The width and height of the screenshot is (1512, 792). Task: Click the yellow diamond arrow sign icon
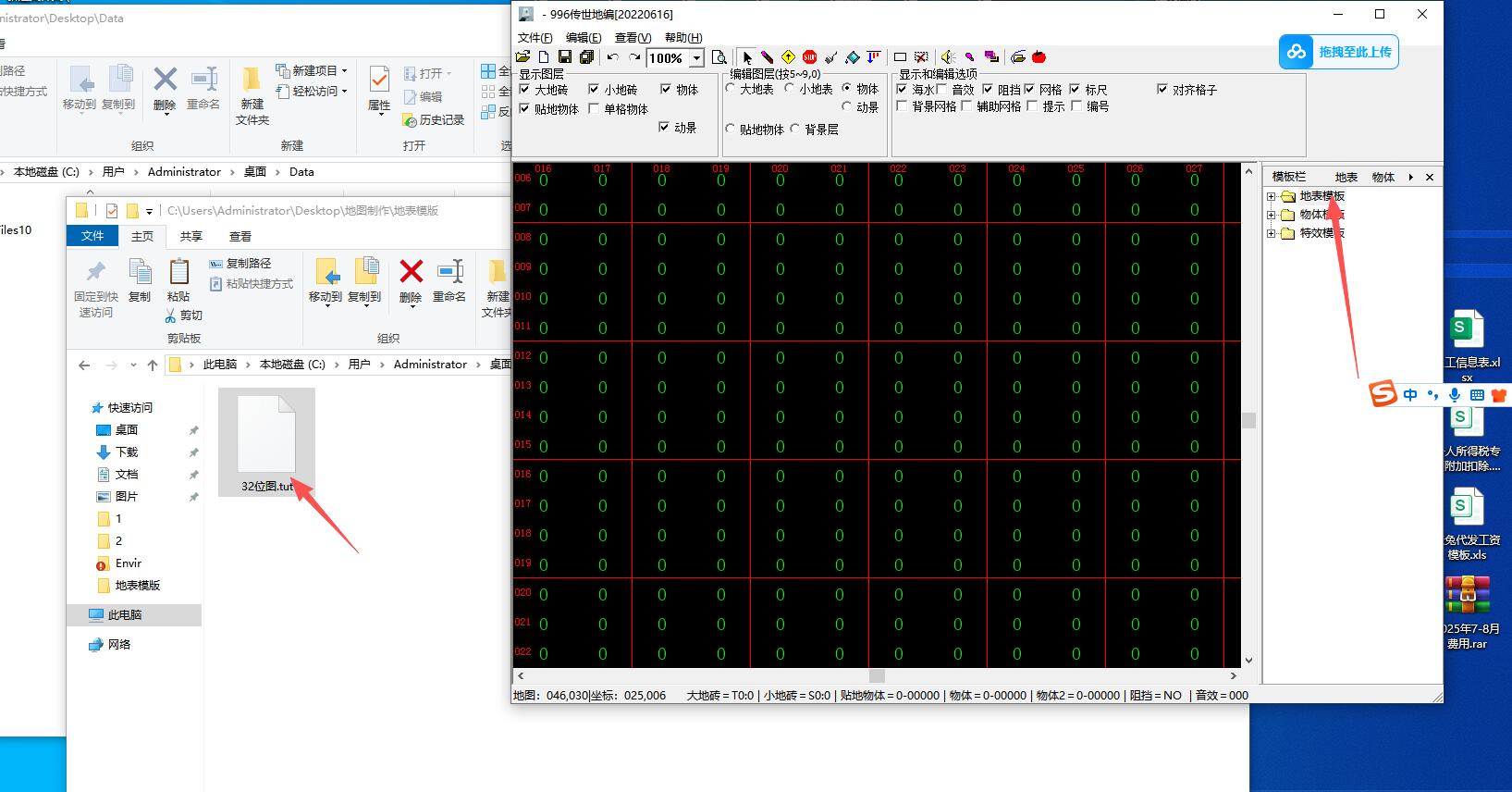click(x=788, y=57)
